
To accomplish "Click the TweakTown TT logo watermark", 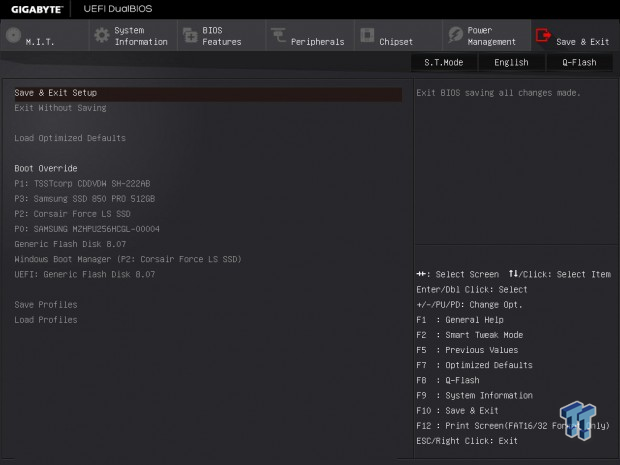I will tap(578, 420).
